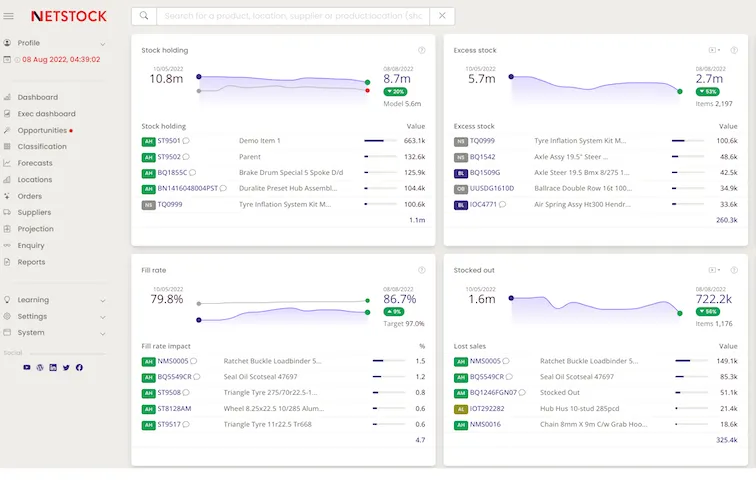Screen dimensions: 756x501
Task: Click the comment icon beside IOC4771
Action: tap(502, 204)
